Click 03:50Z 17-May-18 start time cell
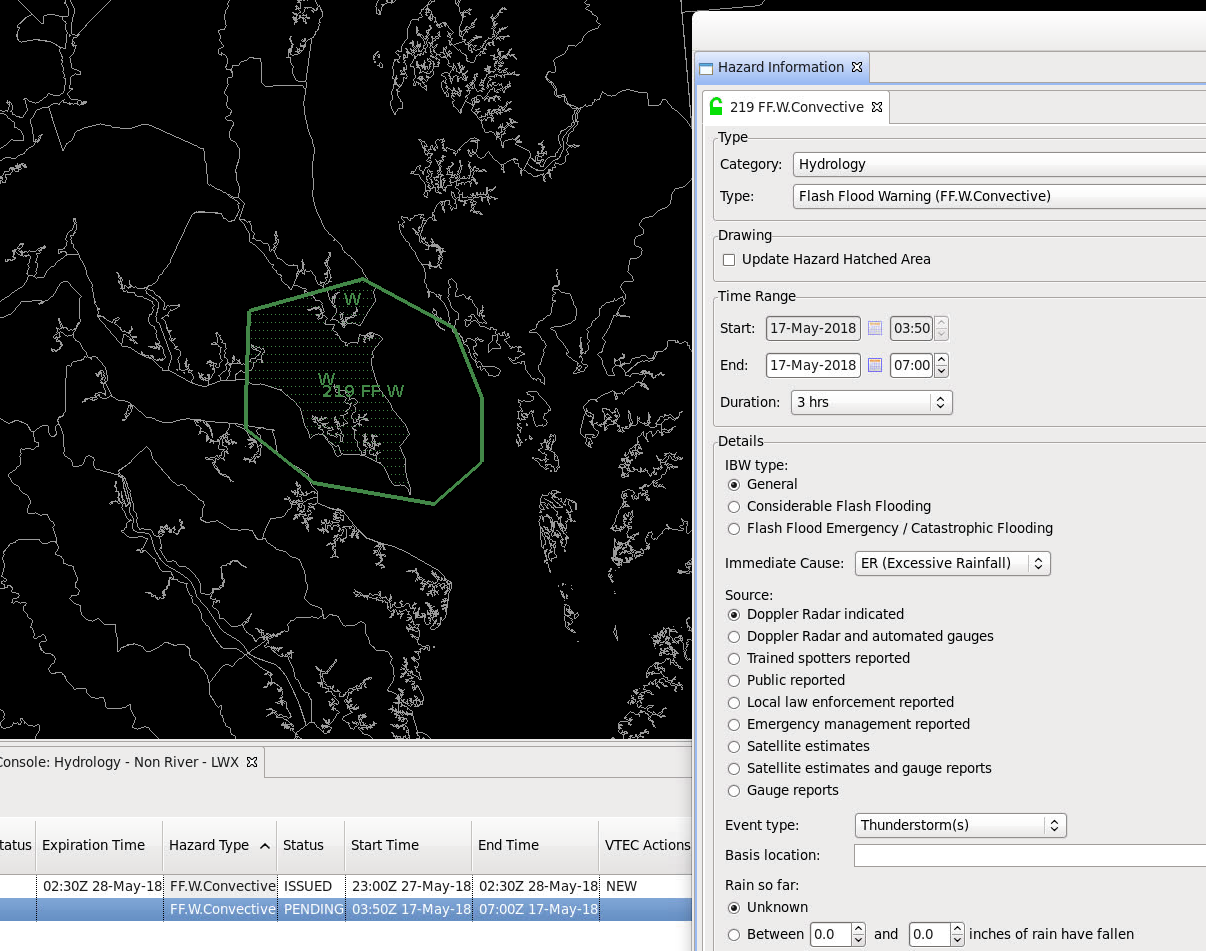Image resolution: width=1206 pixels, height=951 pixels. (x=408, y=909)
